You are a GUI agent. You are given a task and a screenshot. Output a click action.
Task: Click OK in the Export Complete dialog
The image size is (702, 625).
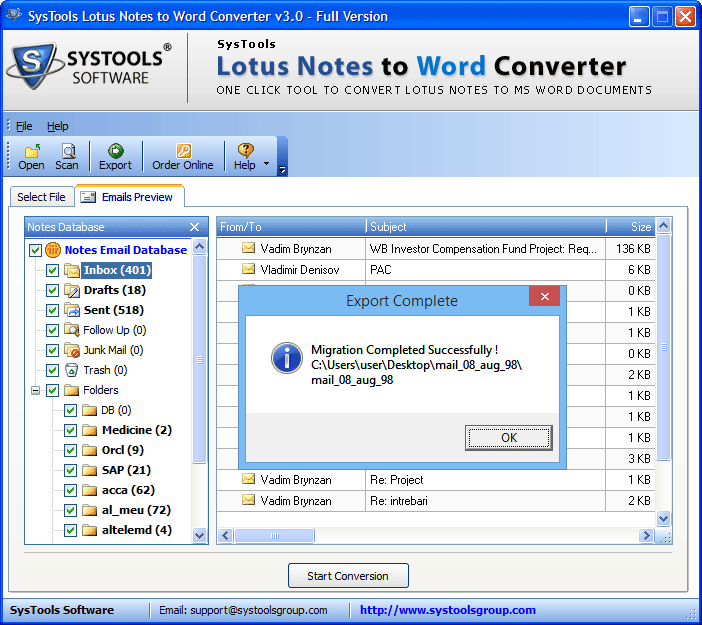[x=509, y=437]
